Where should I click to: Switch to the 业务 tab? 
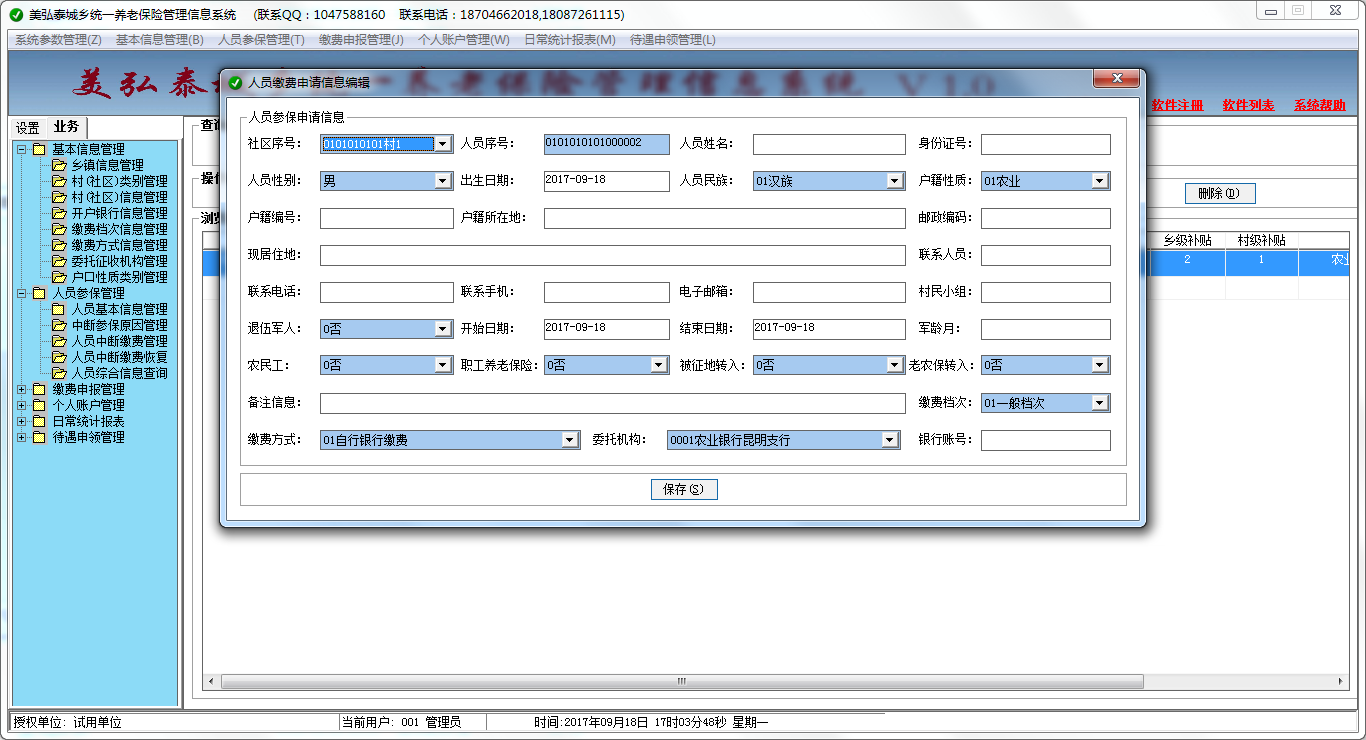coord(67,127)
